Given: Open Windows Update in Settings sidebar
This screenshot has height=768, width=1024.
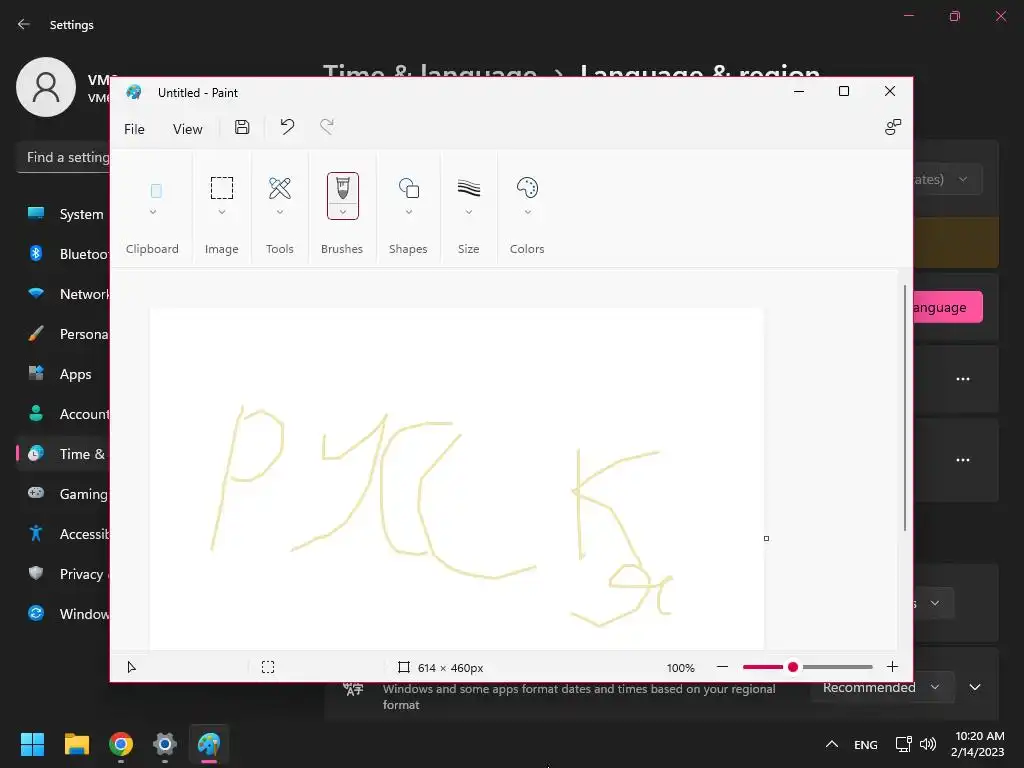Looking at the screenshot, I should pos(64,614).
